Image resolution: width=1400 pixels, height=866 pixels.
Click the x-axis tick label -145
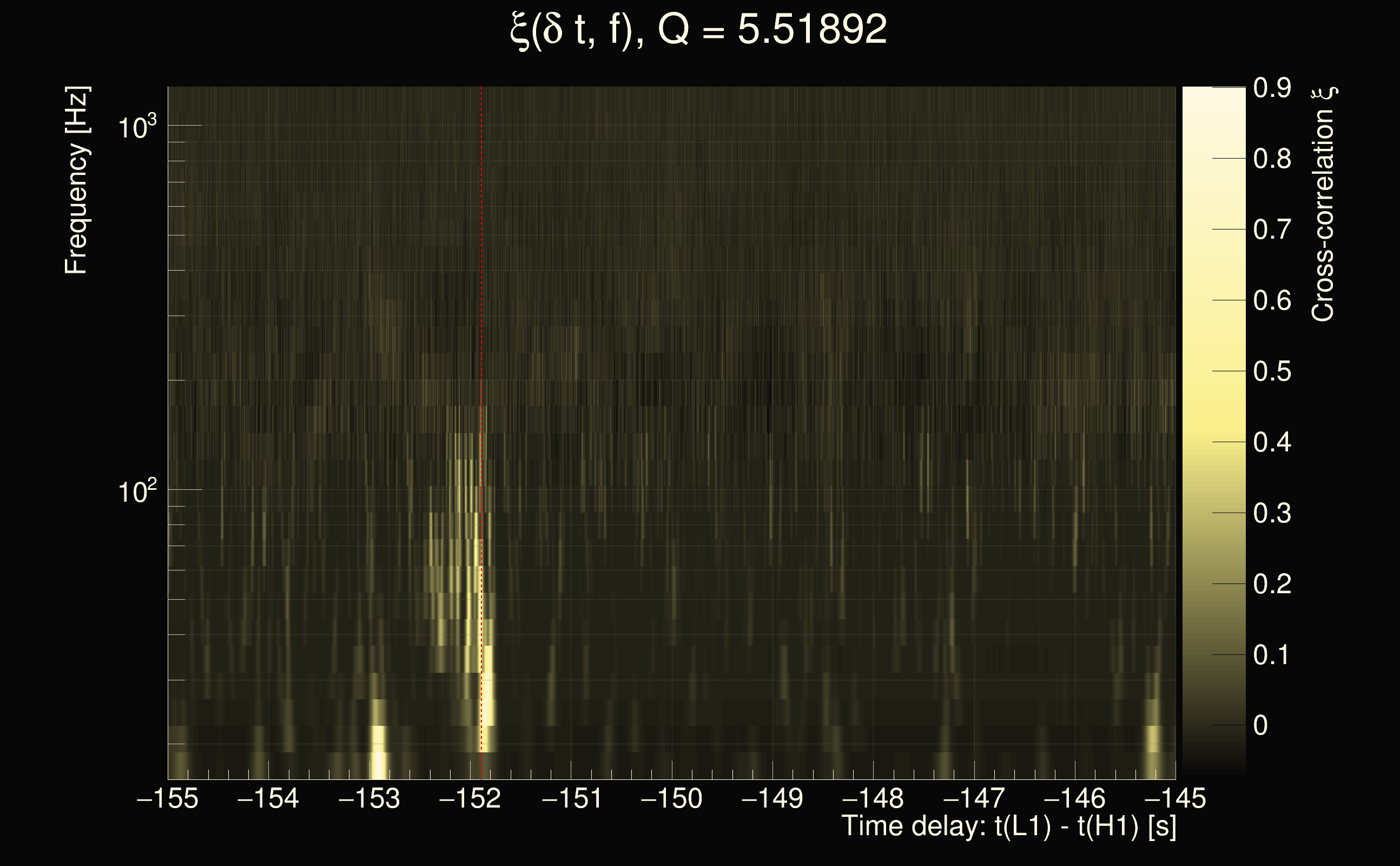(1175, 798)
